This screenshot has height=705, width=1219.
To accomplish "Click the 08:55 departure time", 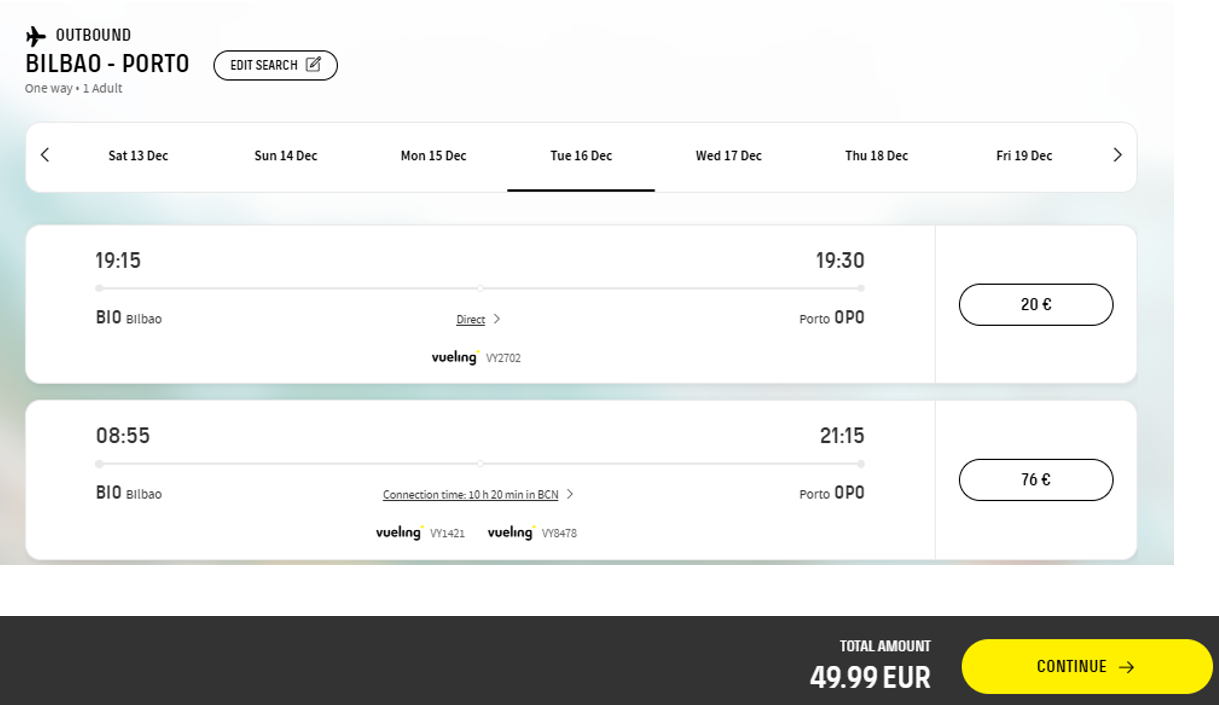I will tap(123, 436).
